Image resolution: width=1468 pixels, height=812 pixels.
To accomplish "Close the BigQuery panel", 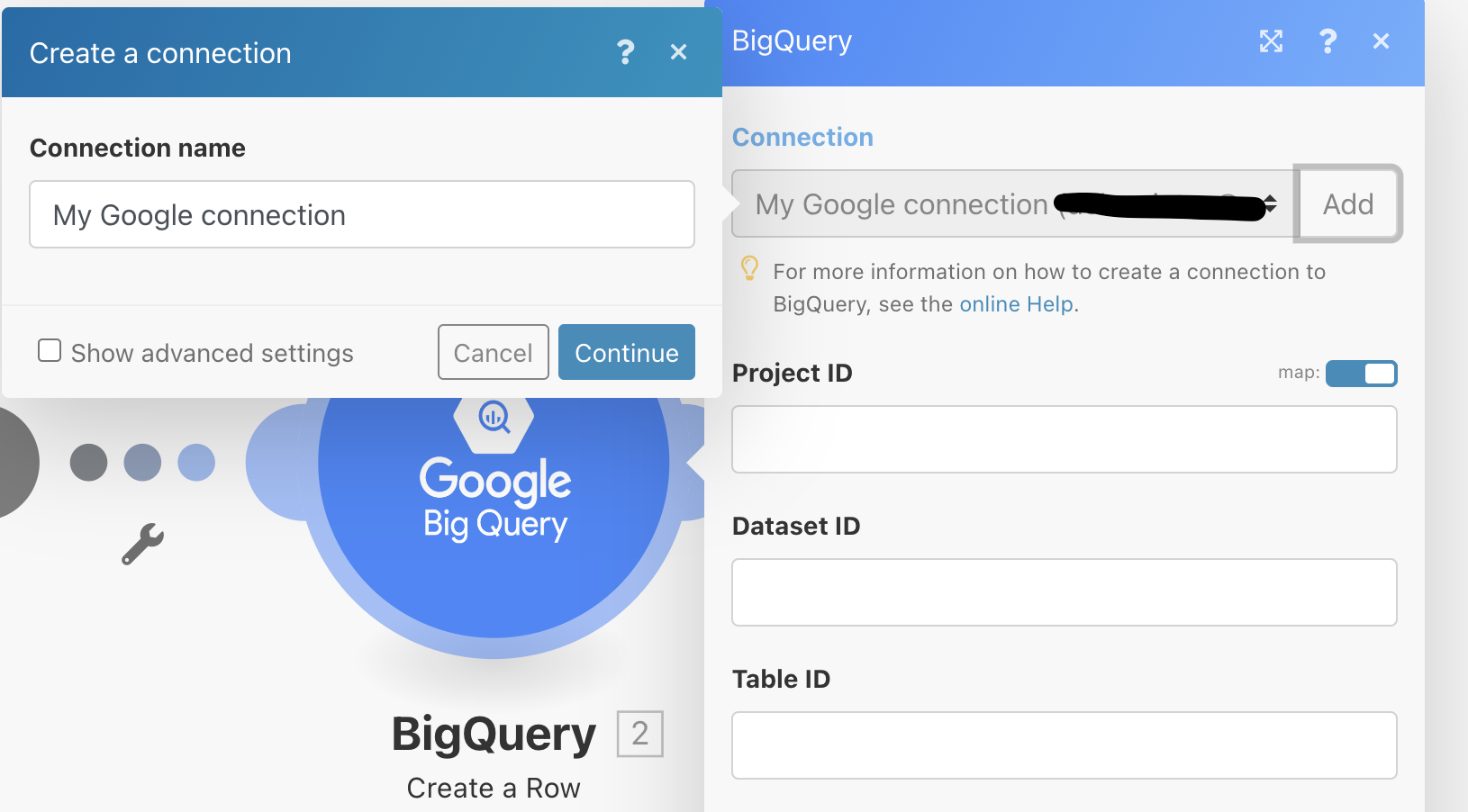I will (1381, 41).
